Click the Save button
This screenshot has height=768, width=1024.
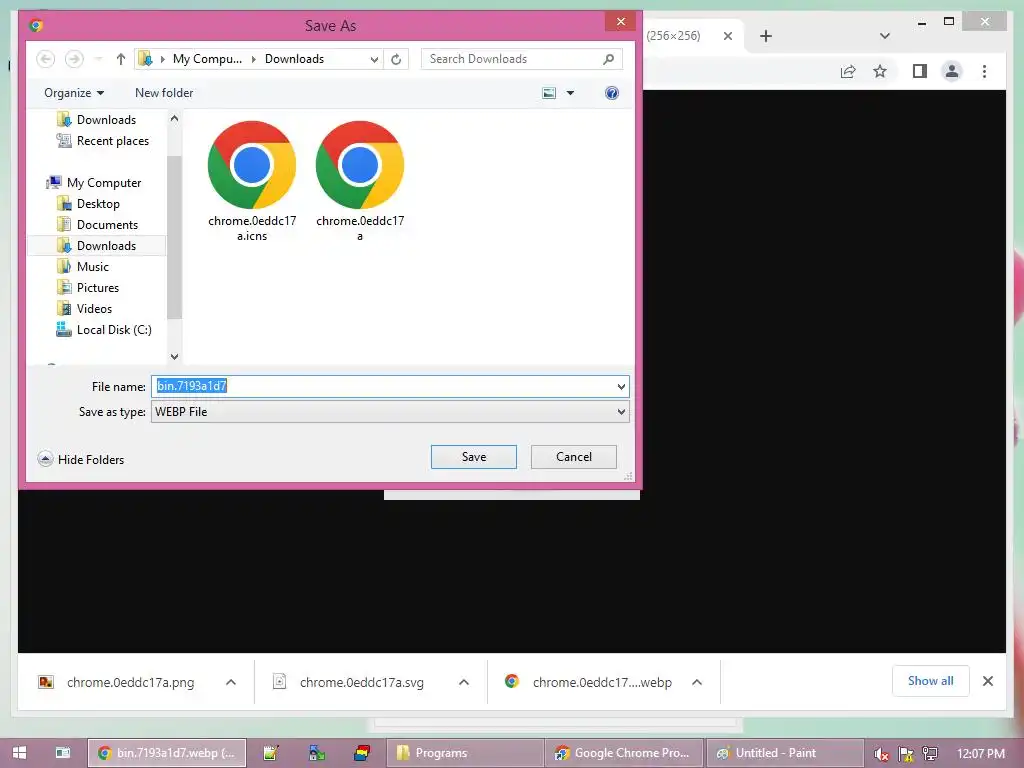[474, 457]
